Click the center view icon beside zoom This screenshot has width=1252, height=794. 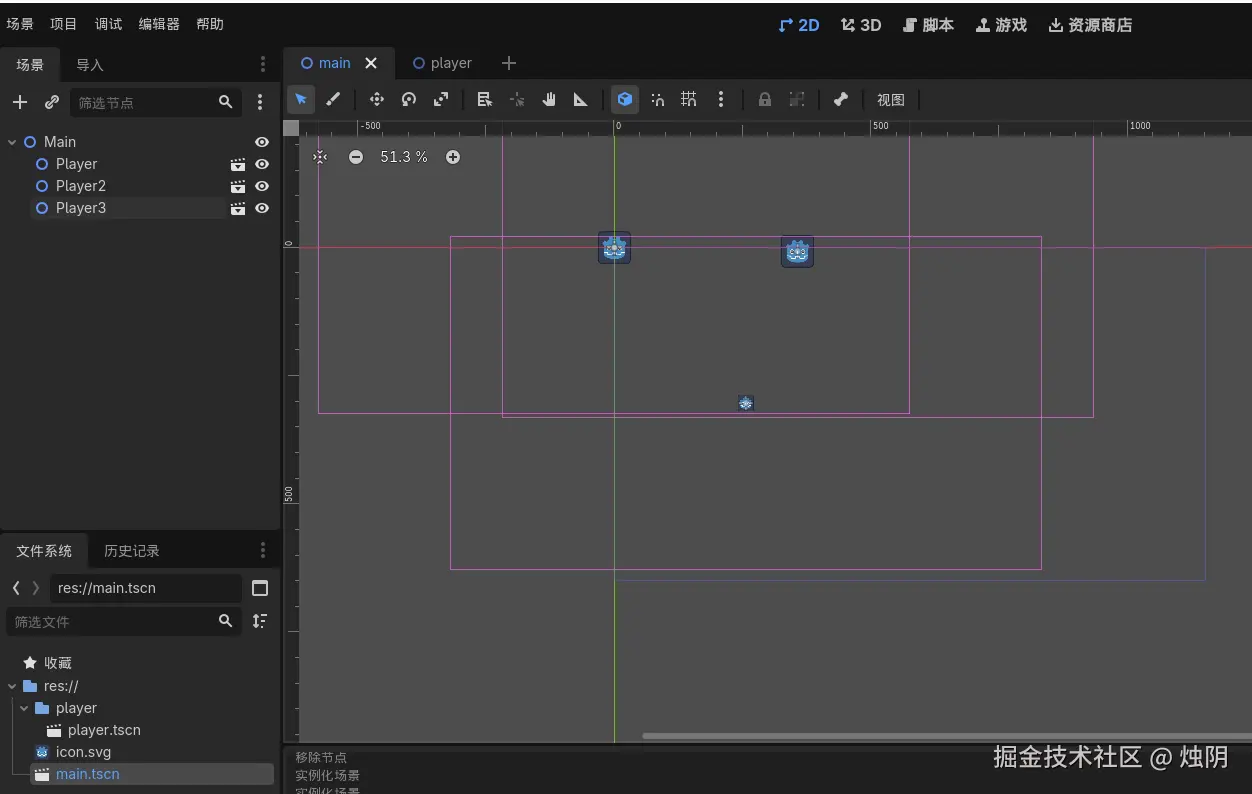point(320,157)
